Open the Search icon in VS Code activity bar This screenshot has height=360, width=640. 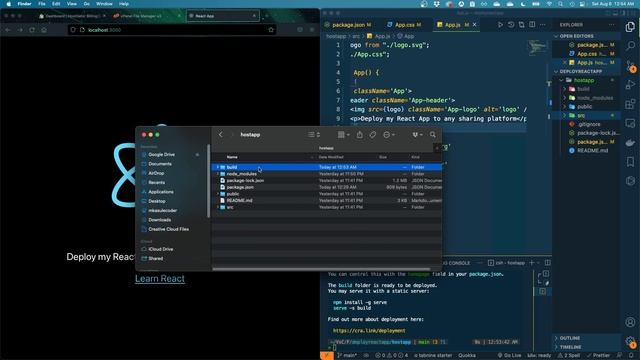click(x=630, y=45)
